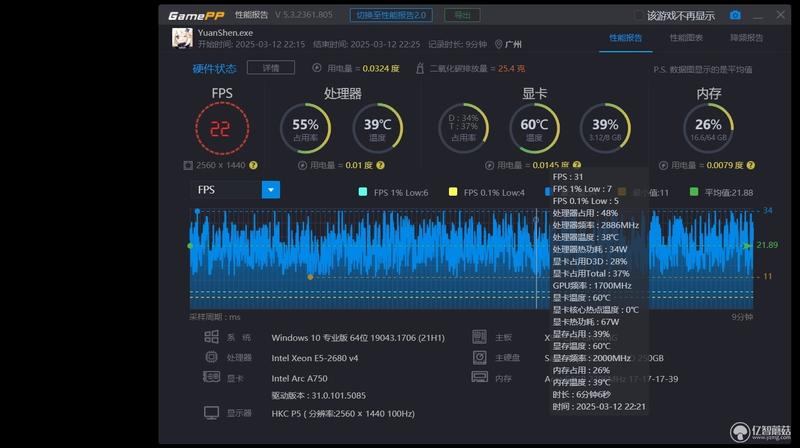Click the yellow FPS 0.1% Low legend swatch
Screen dimensions: 800x448
[453, 192]
